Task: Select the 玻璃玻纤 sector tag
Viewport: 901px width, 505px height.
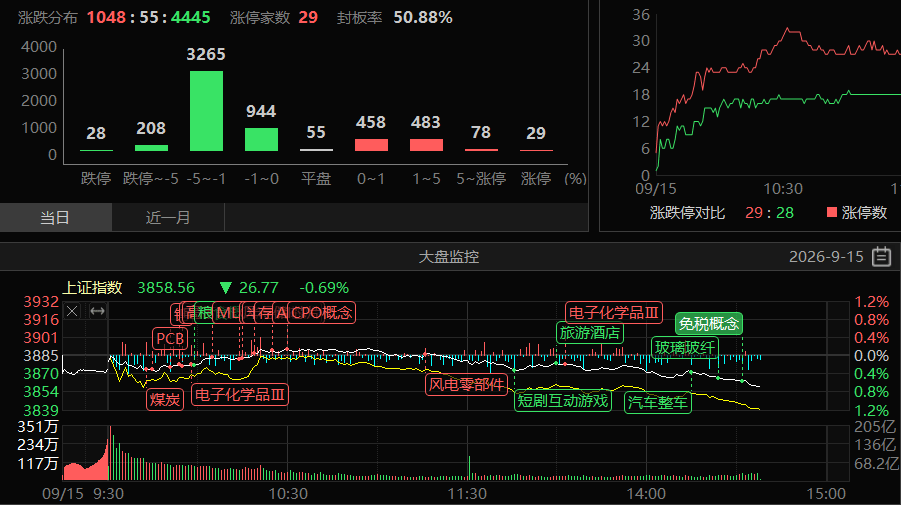Action: (x=685, y=348)
